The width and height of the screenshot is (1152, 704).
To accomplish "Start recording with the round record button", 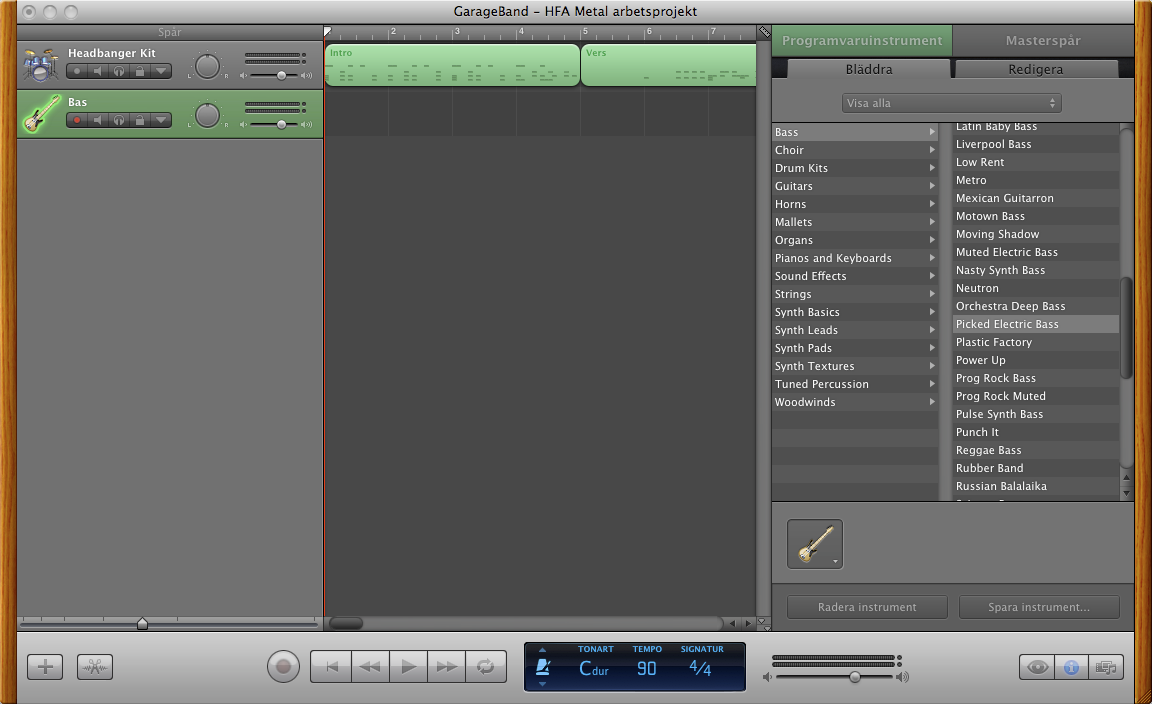I will click(283, 667).
